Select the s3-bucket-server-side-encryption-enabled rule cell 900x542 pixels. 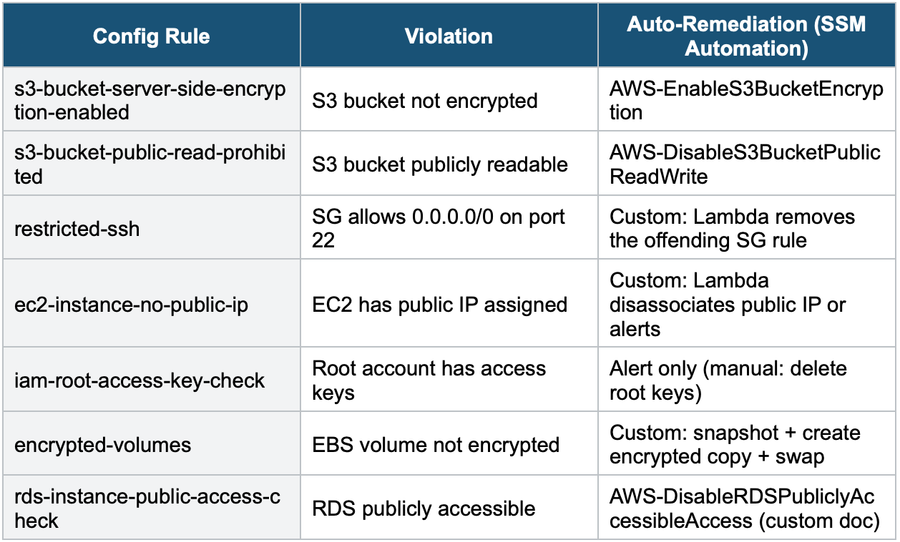(x=150, y=100)
